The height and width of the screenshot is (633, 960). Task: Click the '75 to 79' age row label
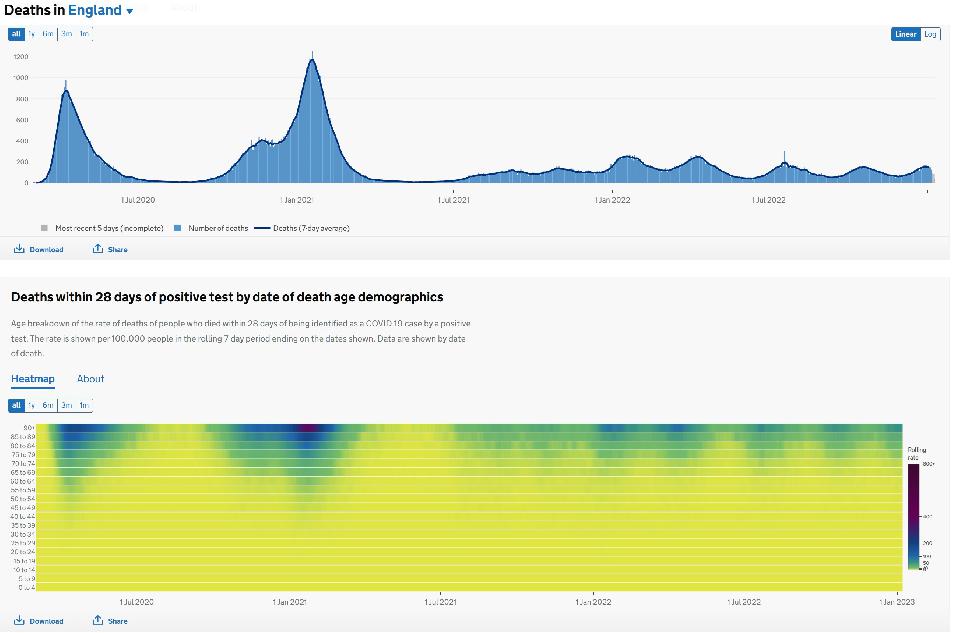[23, 454]
